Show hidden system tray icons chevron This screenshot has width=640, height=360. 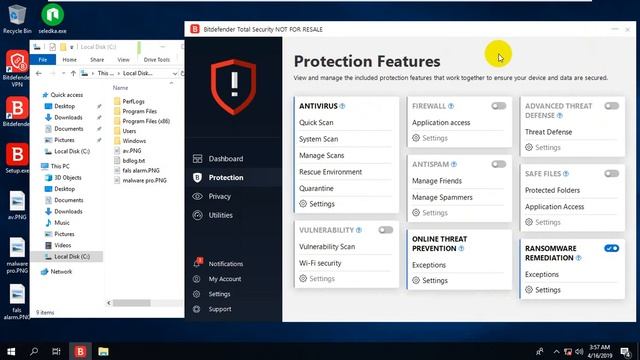[x=556, y=351]
